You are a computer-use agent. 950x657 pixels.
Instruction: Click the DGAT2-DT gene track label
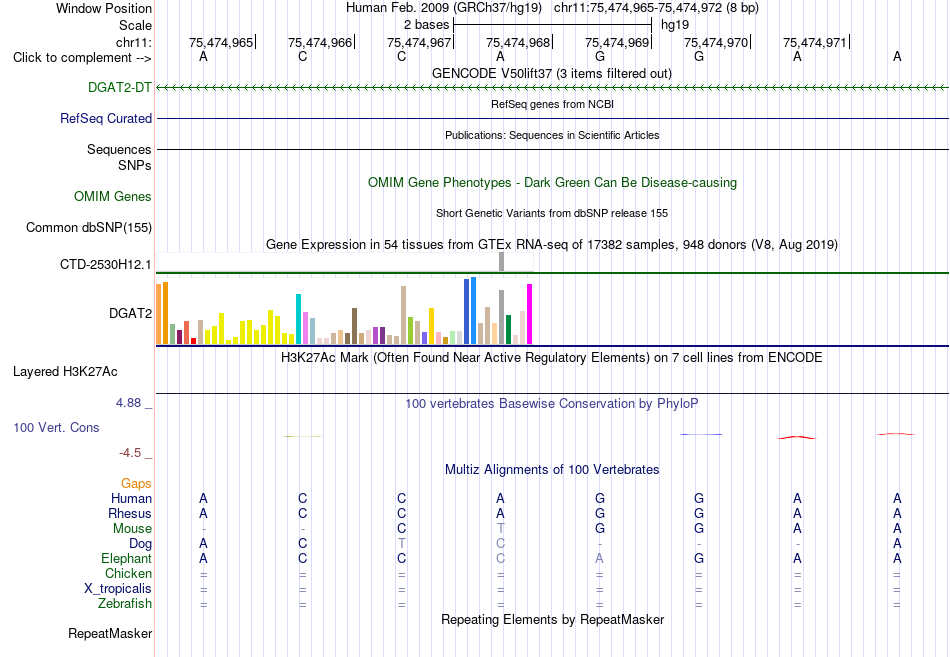tap(119, 87)
